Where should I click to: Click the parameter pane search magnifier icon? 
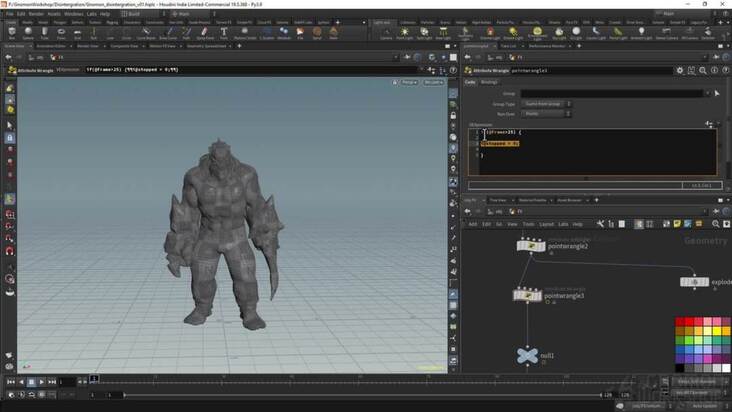[x=703, y=70]
